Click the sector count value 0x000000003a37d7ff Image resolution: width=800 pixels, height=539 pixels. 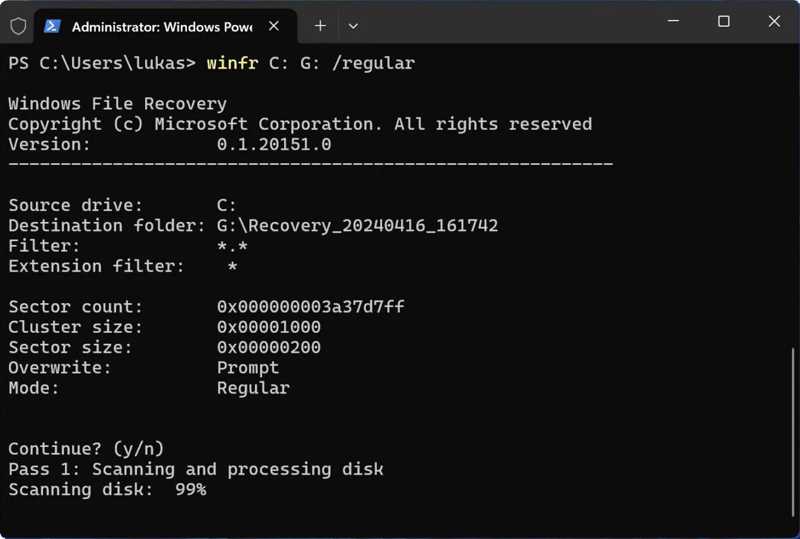pyautogui.click(x=310, y=307)
